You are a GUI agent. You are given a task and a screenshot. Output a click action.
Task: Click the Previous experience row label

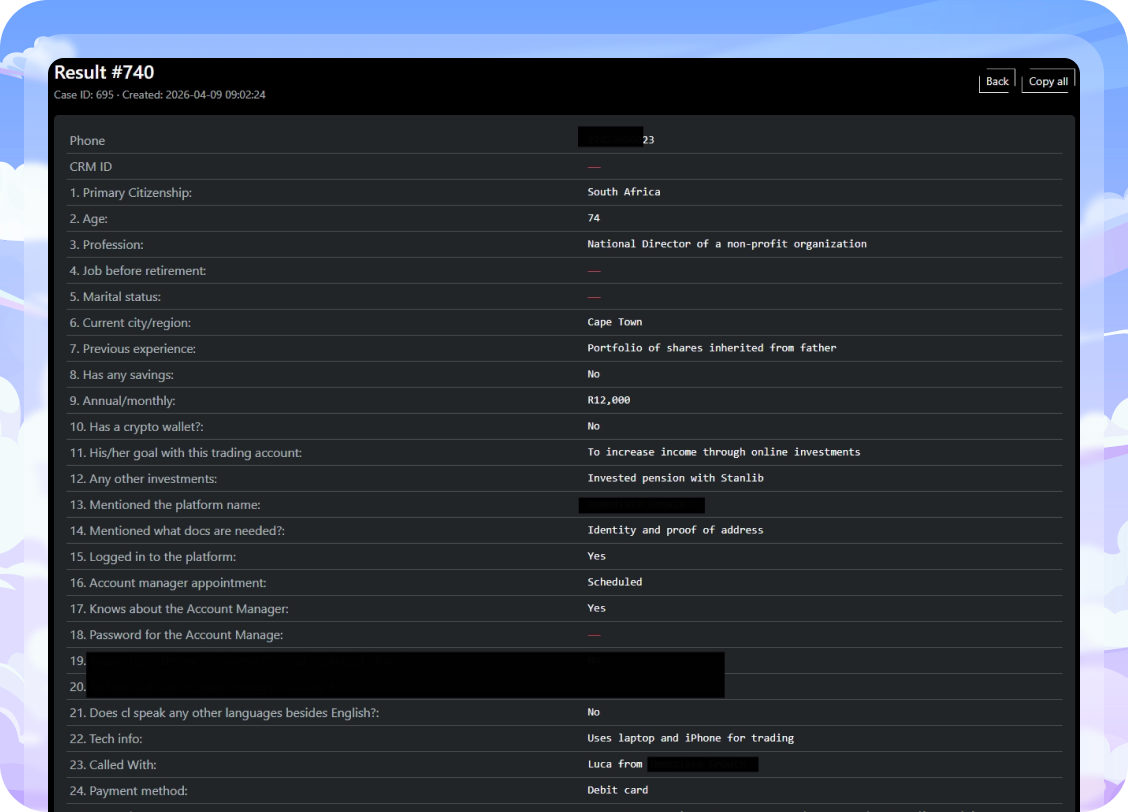(x=133, y=349)
